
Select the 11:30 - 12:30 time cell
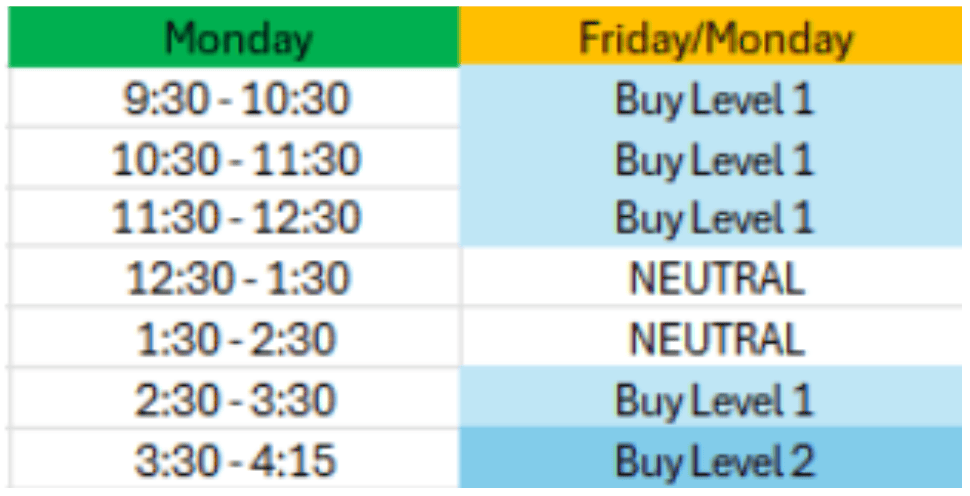[234, 218]
